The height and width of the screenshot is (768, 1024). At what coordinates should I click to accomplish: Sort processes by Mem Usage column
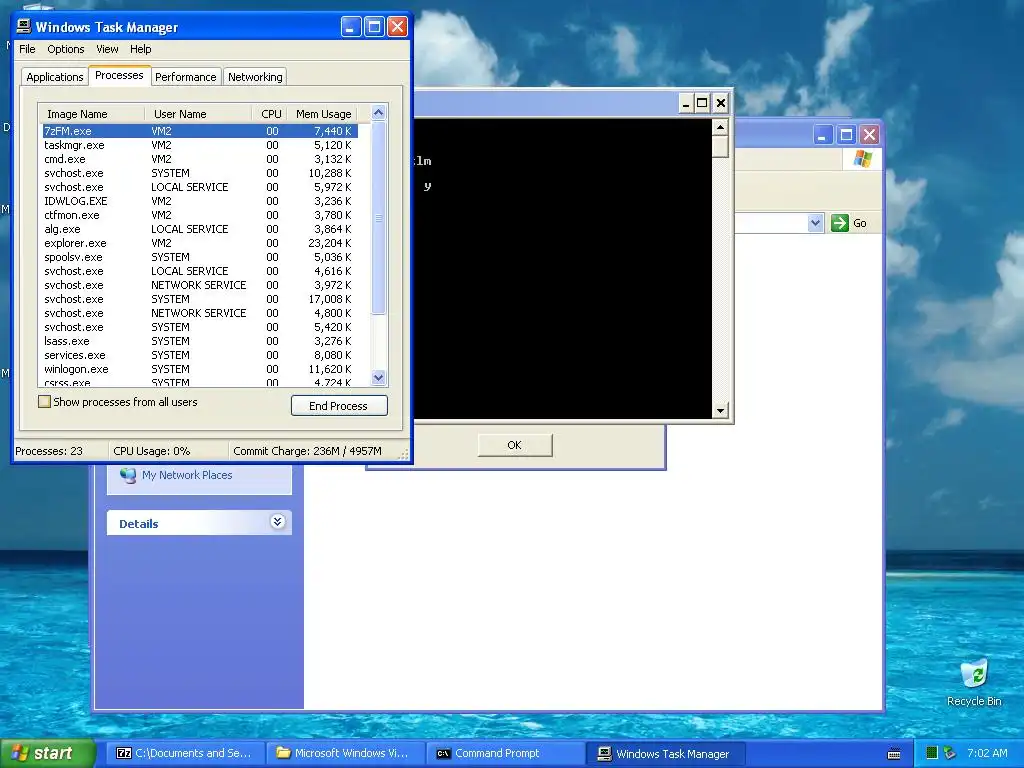(323, 114)
